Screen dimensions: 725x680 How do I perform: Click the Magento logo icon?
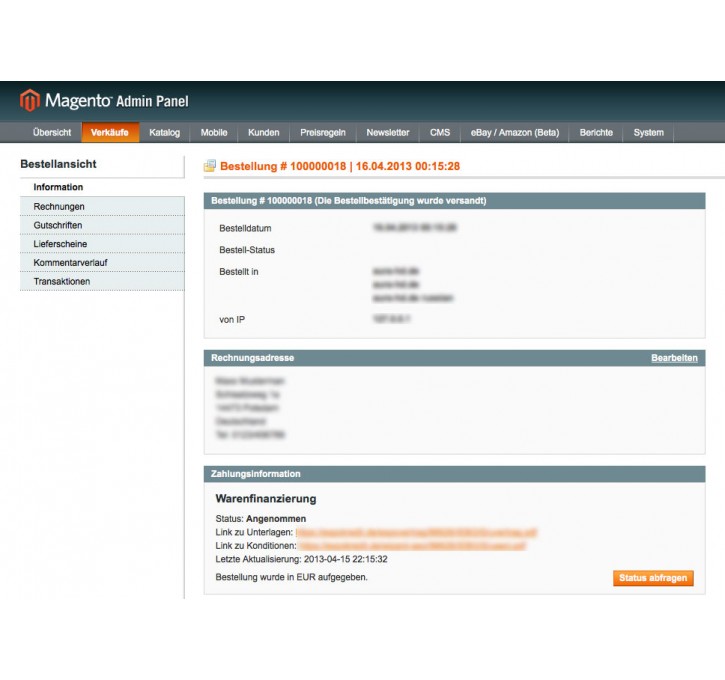point(30,100)
